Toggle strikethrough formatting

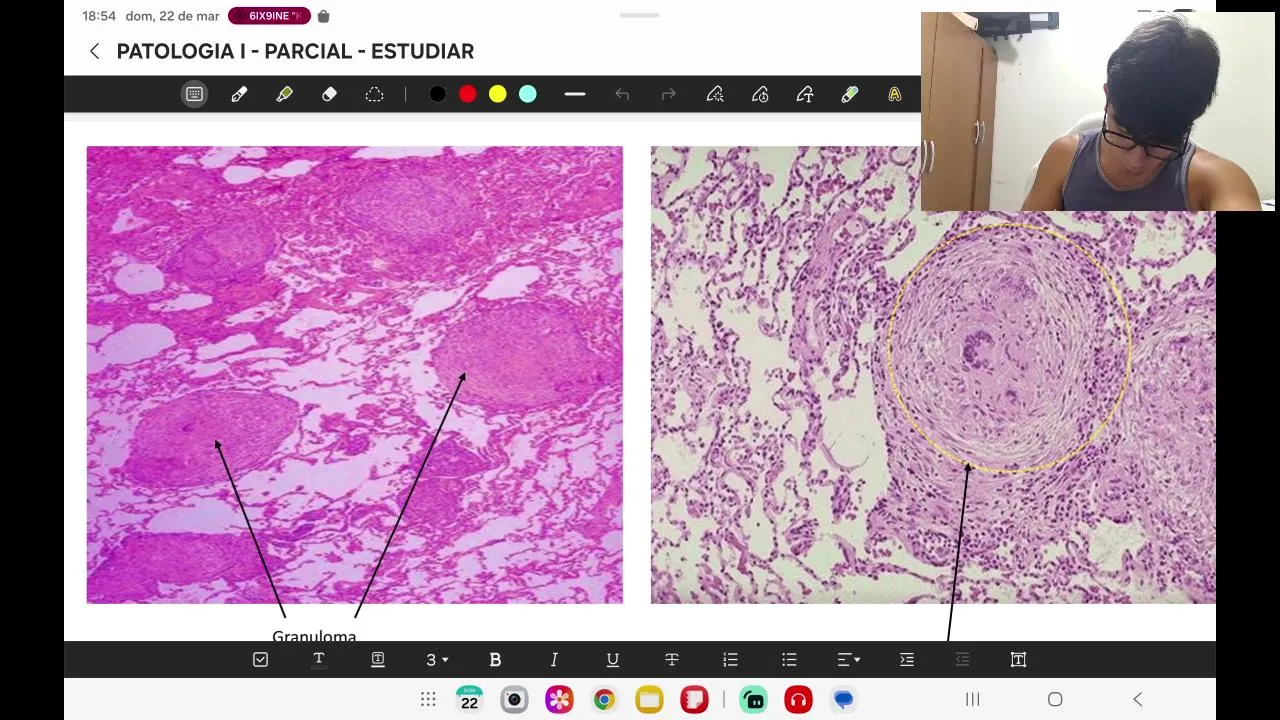(672, 659)
